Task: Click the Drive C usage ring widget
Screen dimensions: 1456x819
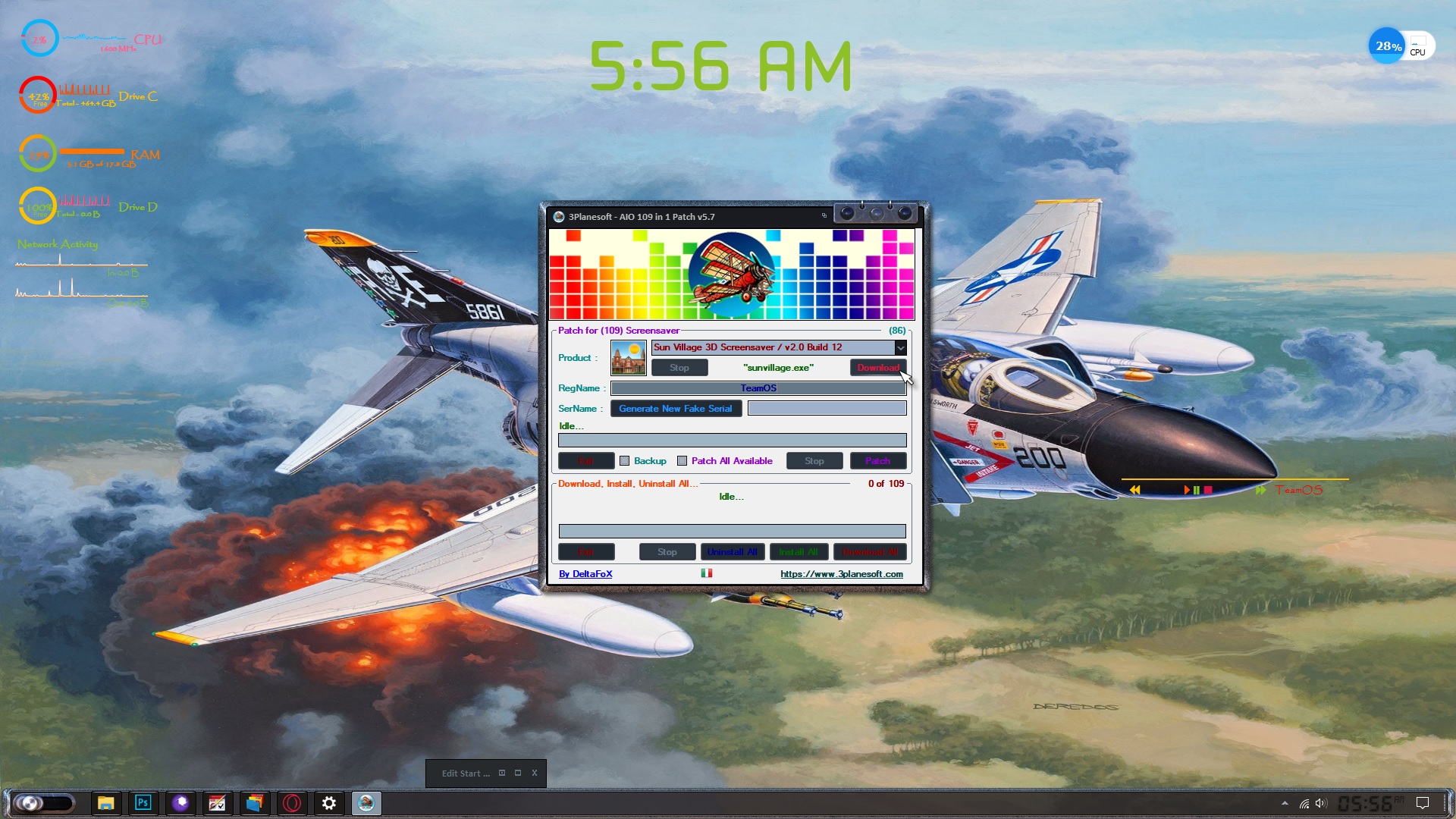Action: [38, 96]
